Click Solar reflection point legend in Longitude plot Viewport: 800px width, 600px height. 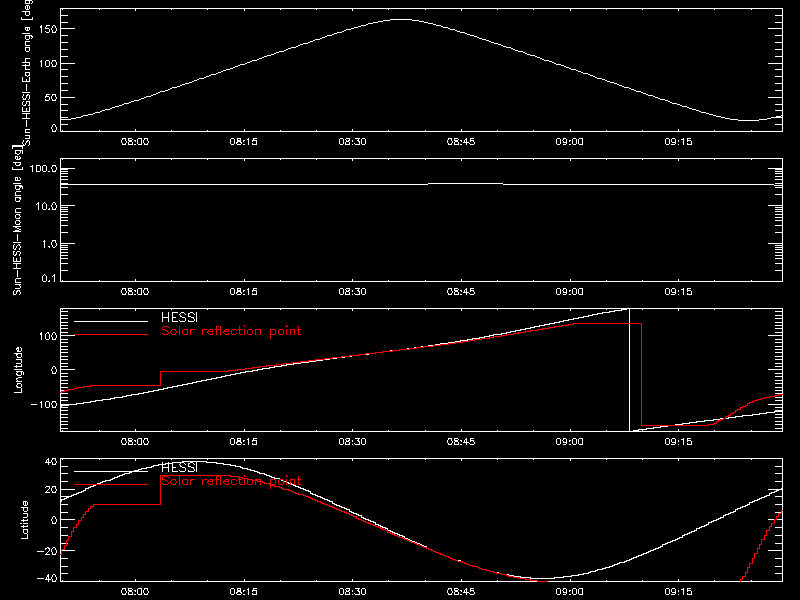pyautogui.click(x=231, y=331)
